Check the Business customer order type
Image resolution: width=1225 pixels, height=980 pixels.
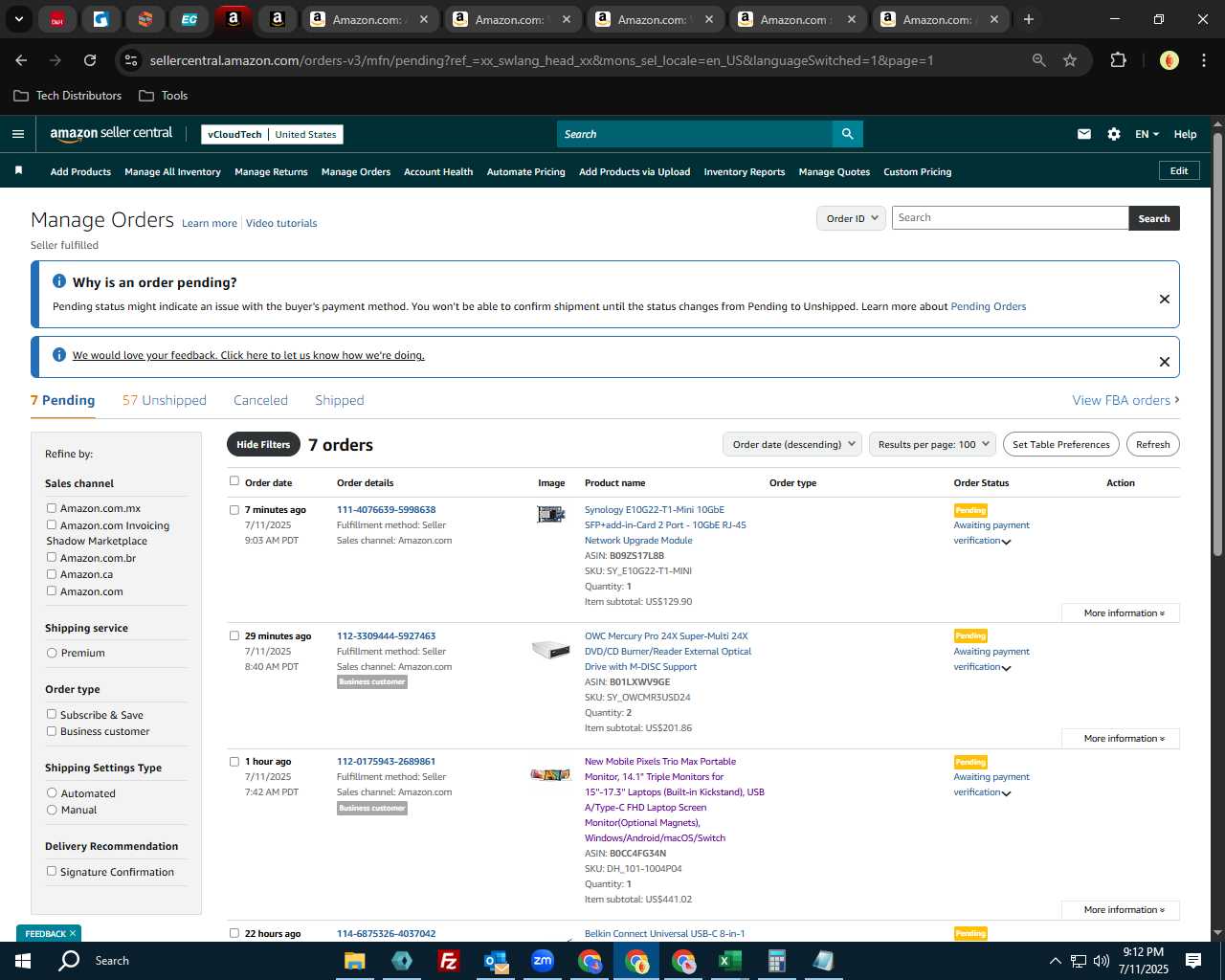pyautogui.click(x=52, y=731)
